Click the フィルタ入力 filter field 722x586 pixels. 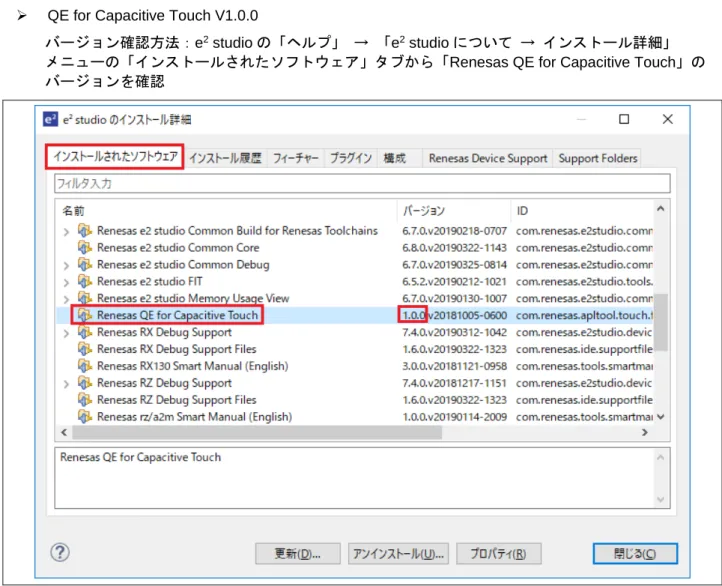click(362, 183)
